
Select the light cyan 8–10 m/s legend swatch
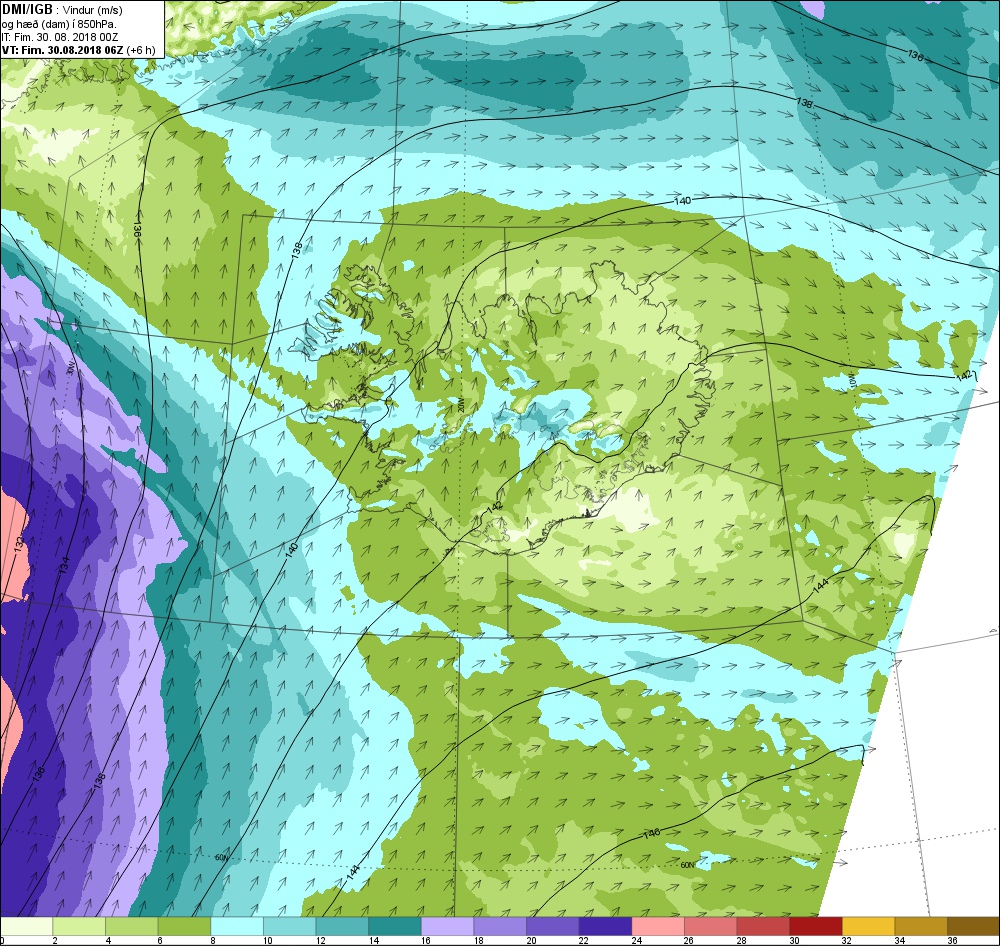[237, 926]
